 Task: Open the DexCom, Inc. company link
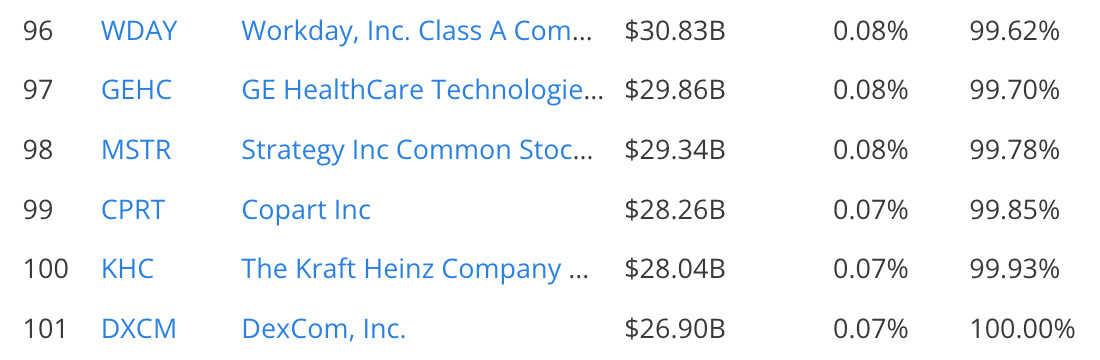(323, 329)
